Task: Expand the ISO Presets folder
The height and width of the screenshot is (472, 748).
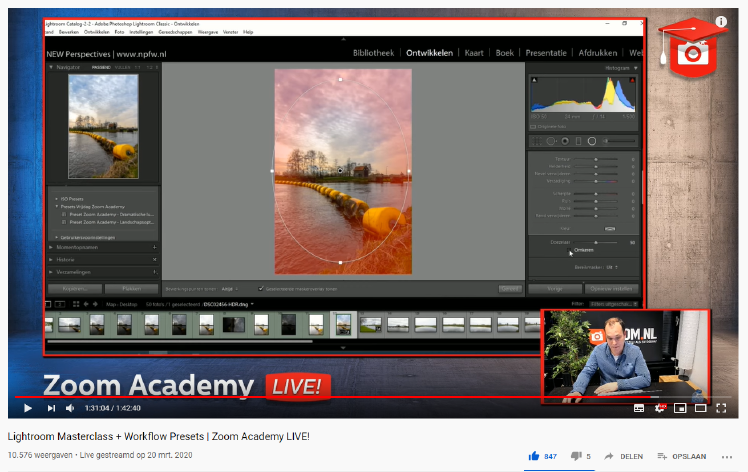Action: click(x=56, y=199)
